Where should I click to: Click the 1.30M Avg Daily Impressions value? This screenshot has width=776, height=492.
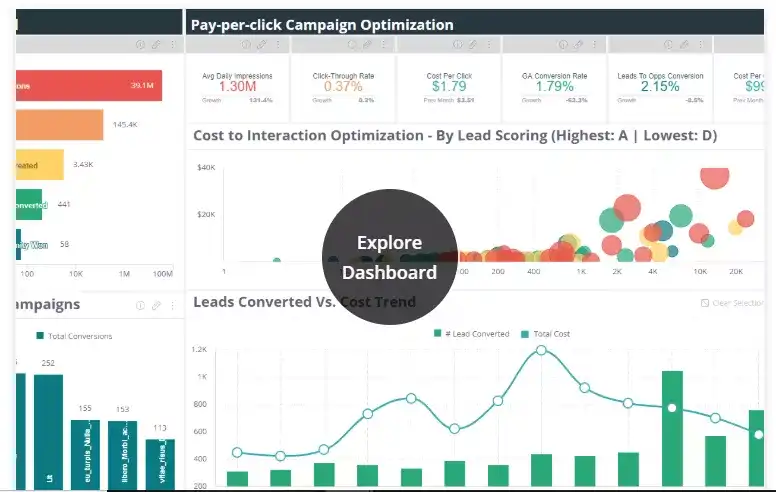(238, 87)
